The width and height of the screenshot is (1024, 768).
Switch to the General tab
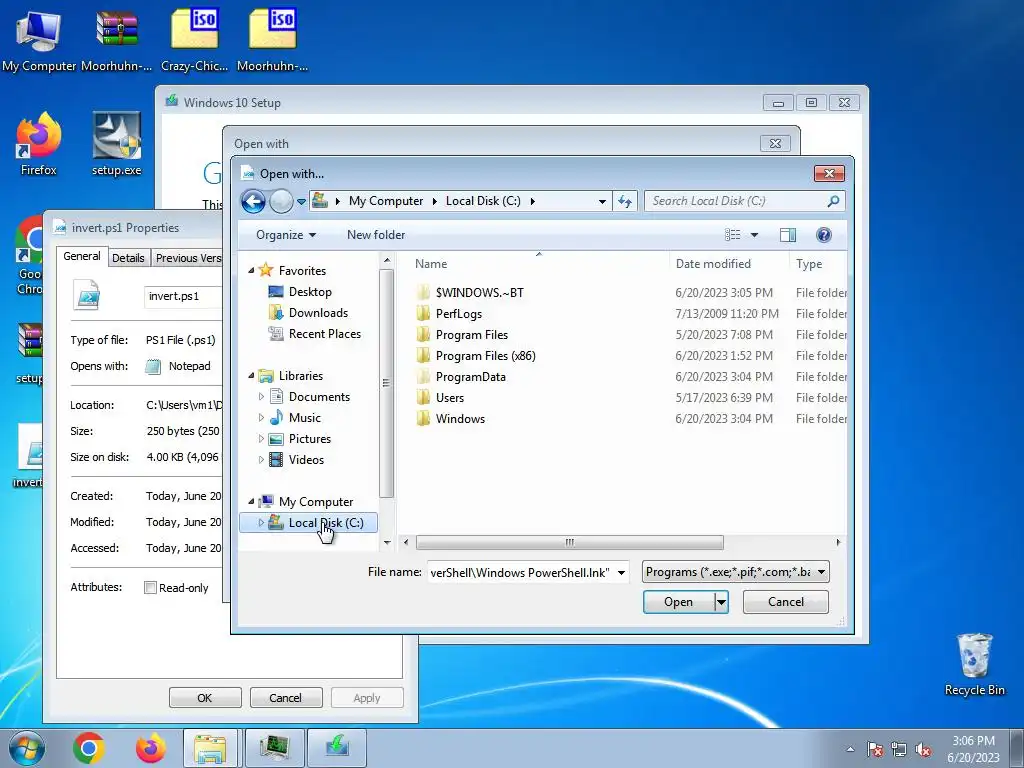tap(82, 256)
